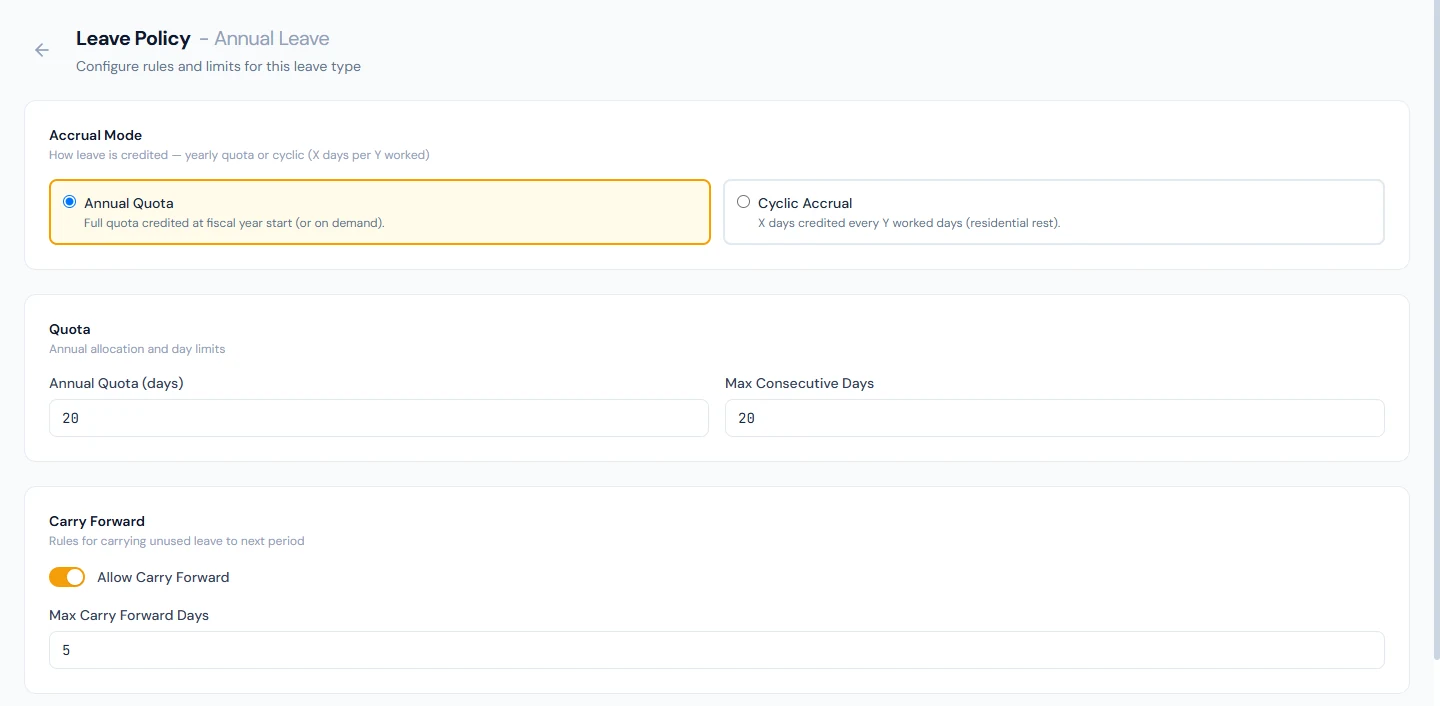Click the "X days credited every Y worked days" description
Screen dimensions: 1440x706
(x=909, y=223)
